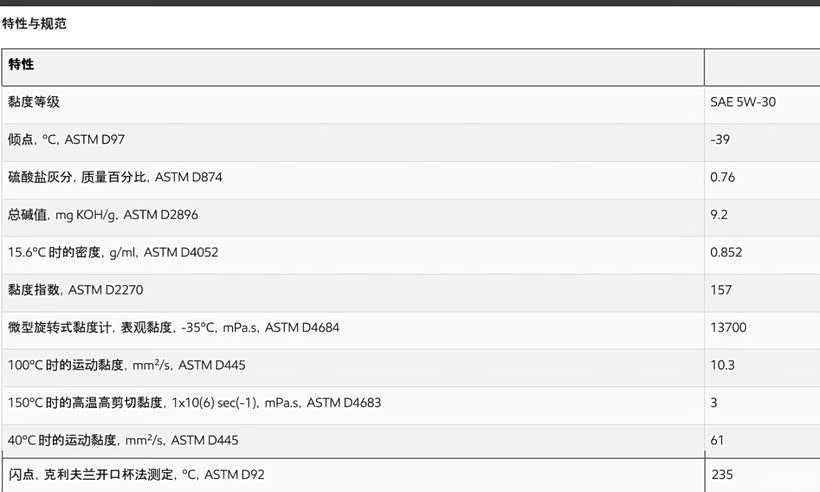Click the 9.2 total base number value
The image size is (820, 492).
coord(718,215)
